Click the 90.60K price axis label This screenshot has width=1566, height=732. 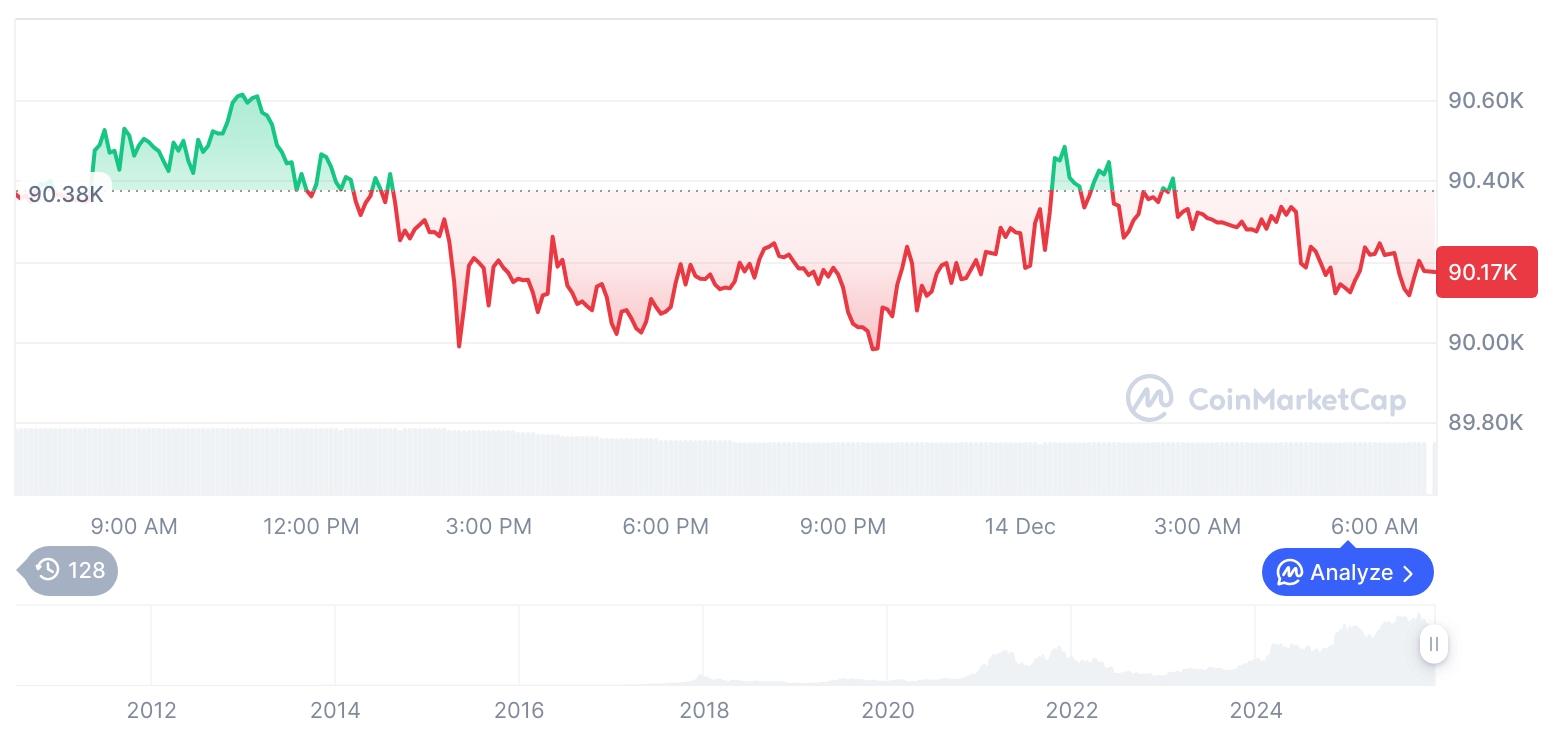coord(1486,101)
